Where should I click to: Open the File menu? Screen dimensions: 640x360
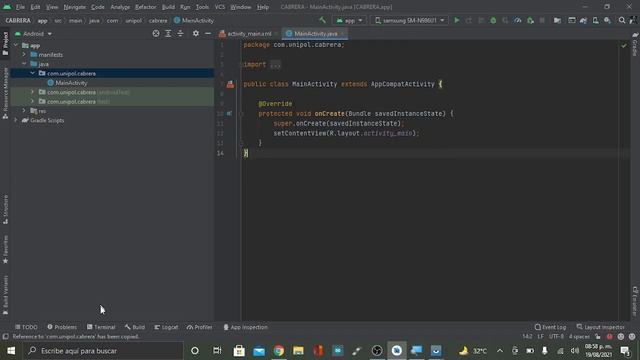pos(20,7)
